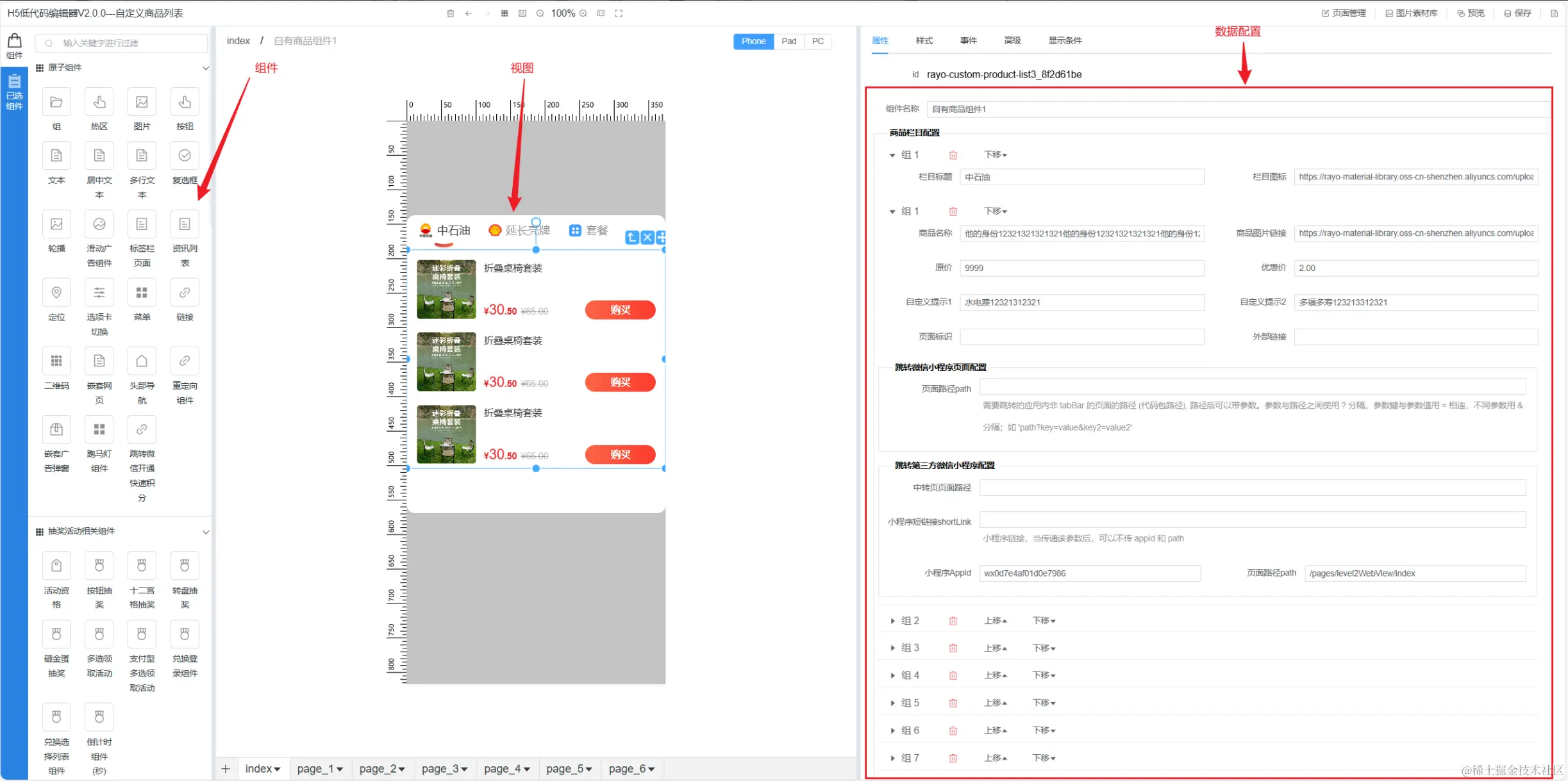Viewport: 1568px width, 781px height.
Task: Switch viewport to Pad mode
Action: (788, 41)
